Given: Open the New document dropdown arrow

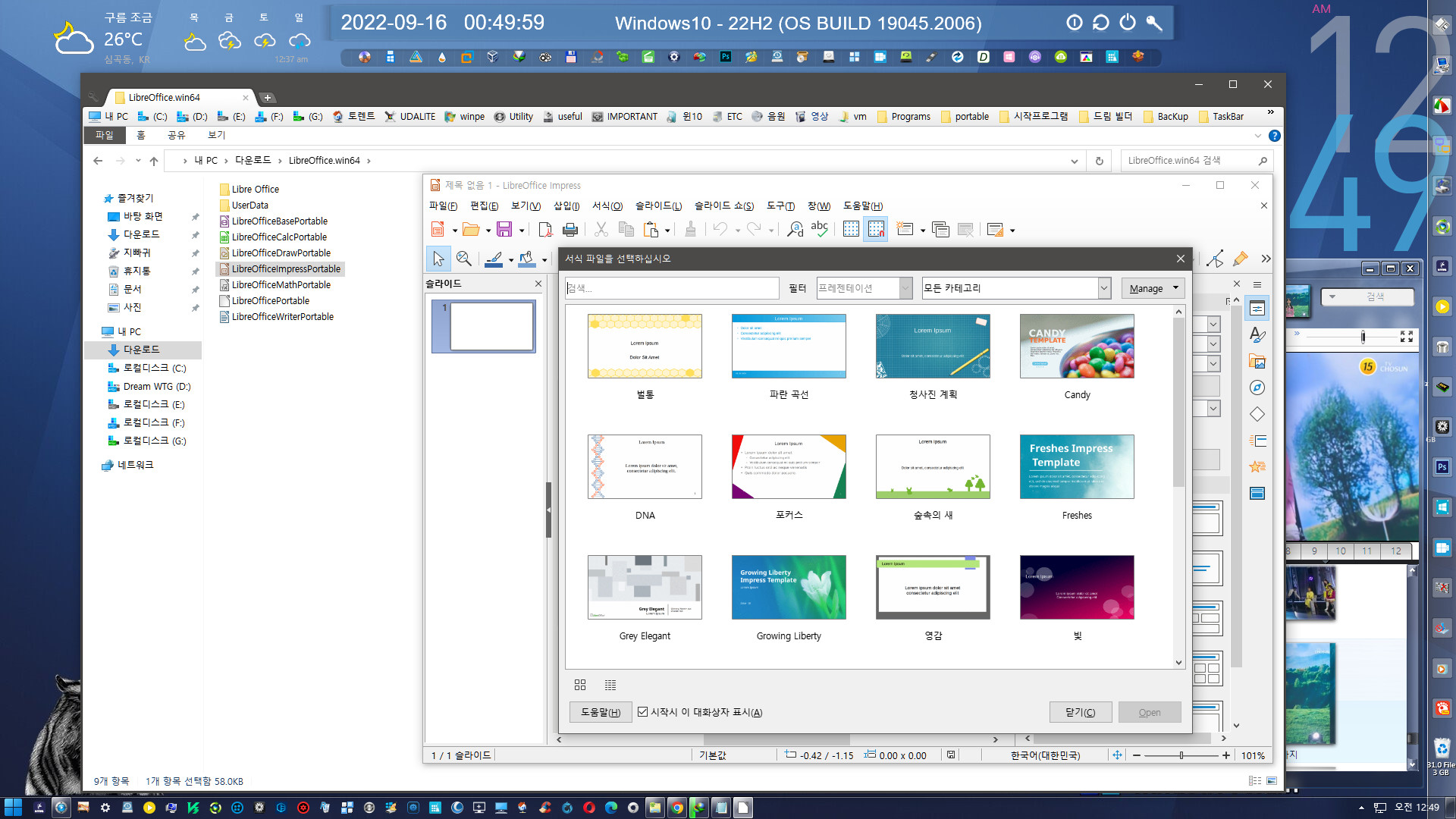Looking at the screenshot, I should click(455, 231).
